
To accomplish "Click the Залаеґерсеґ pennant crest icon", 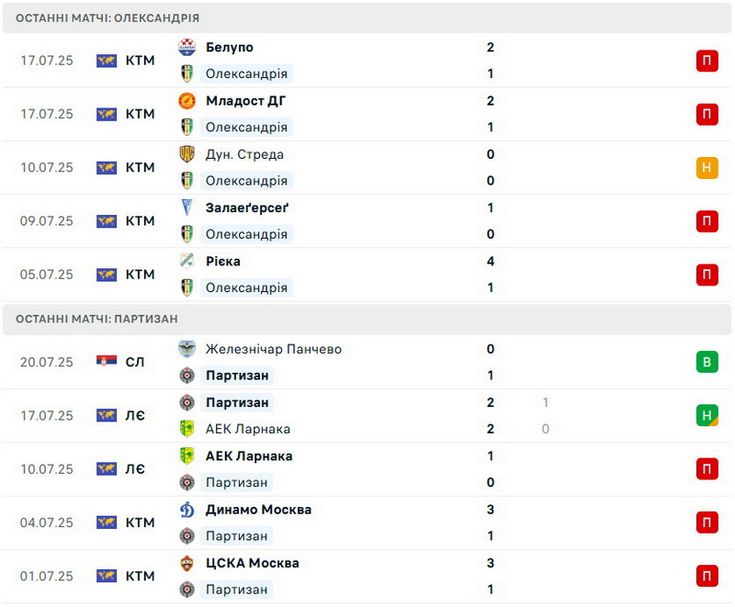I will [x=187, y=208].
